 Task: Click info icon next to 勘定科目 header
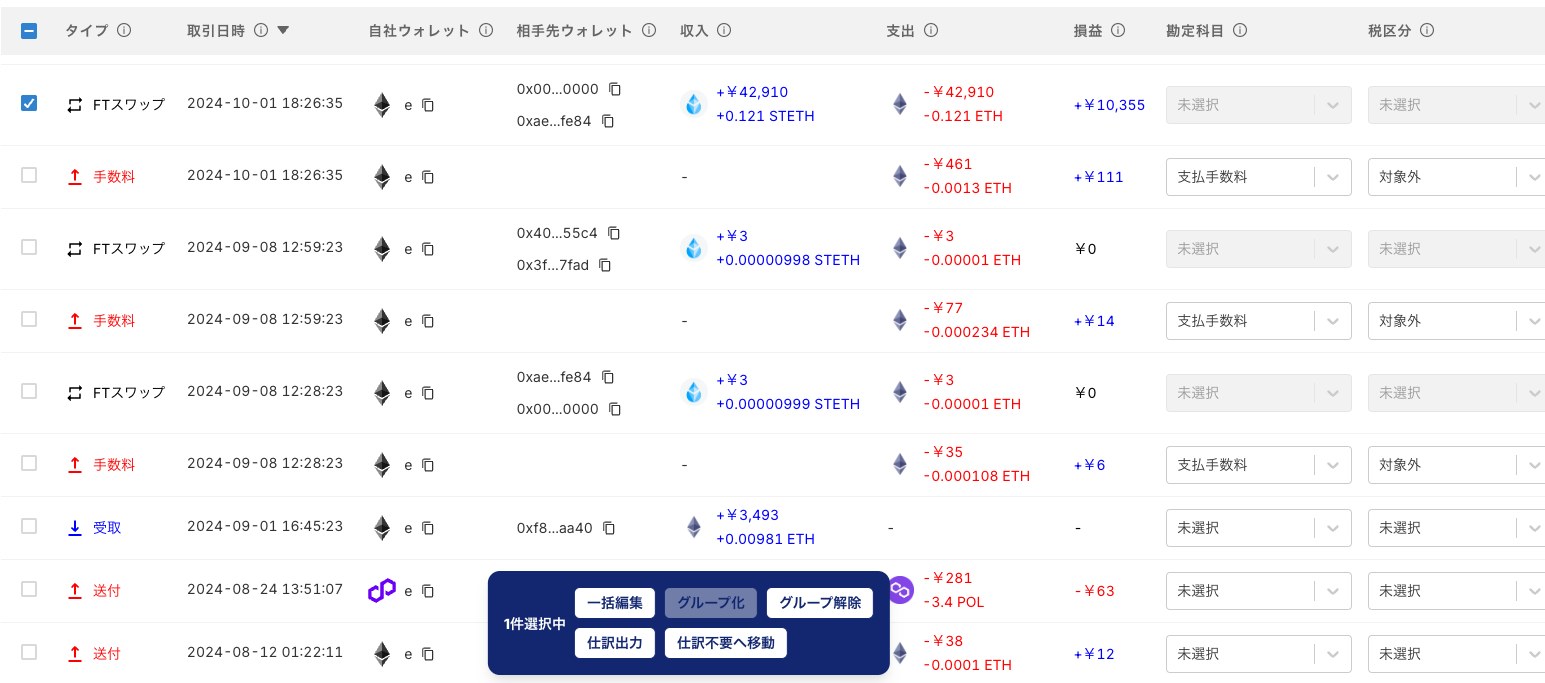pos(1240,31)
